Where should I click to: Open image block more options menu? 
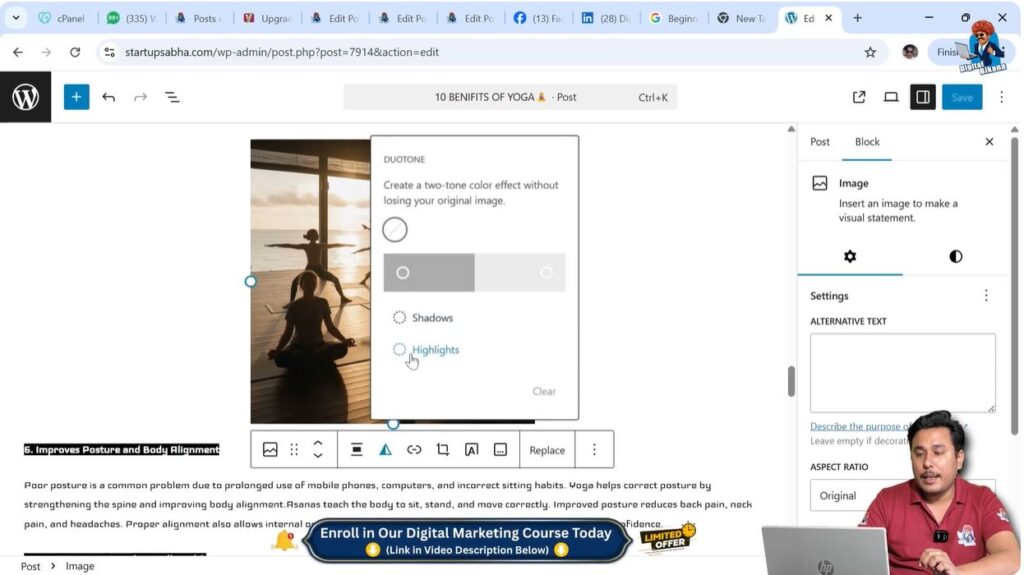coord(594,450)
